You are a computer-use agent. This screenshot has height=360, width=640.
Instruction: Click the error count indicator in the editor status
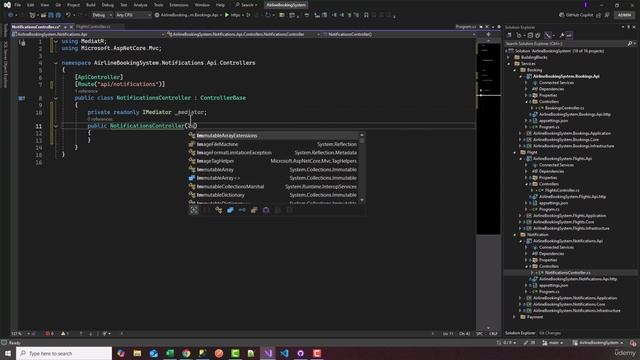click(49, 333)
